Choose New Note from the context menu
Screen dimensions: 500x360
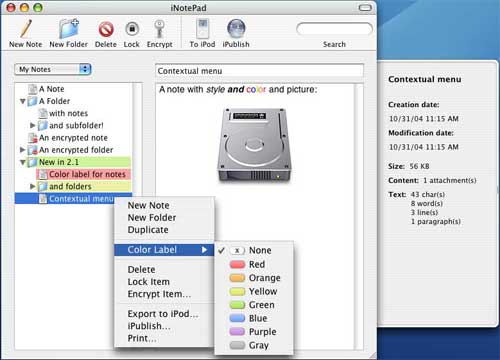pos(164,205)
